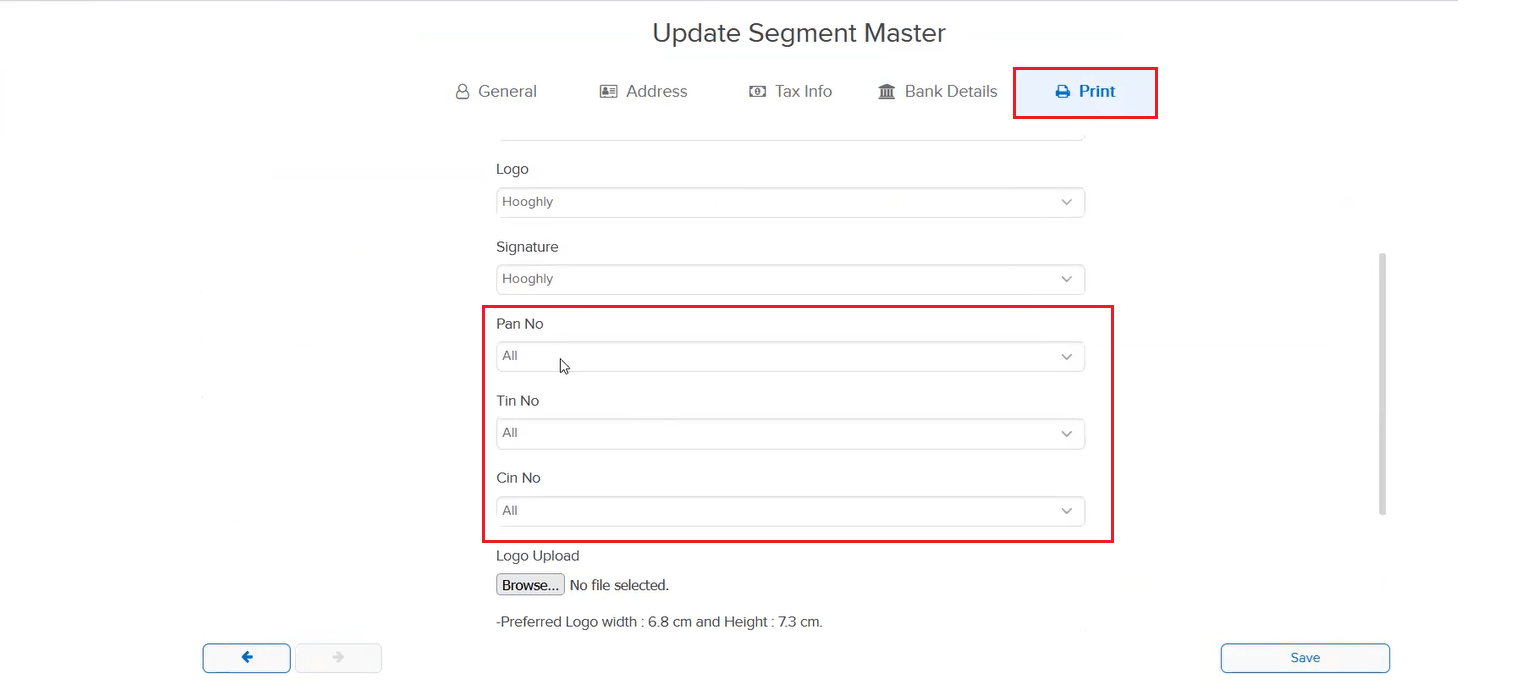Click the Logo dropdown showing Hooghly
The width and height of the screenshot is (1514, 691).
[790, 202]
